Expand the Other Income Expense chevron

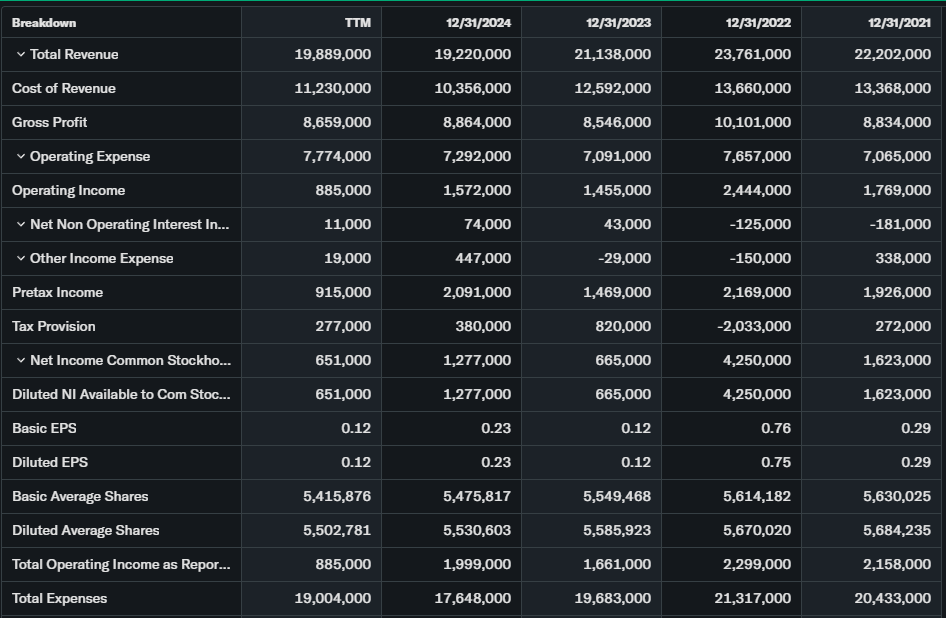pos(20,259)
